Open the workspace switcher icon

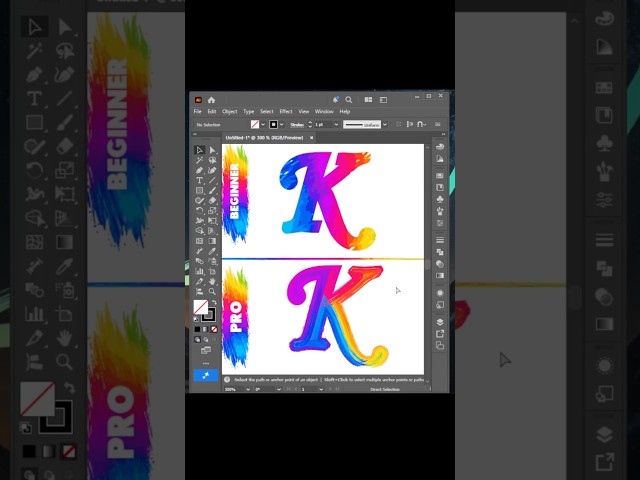[383, 100]
